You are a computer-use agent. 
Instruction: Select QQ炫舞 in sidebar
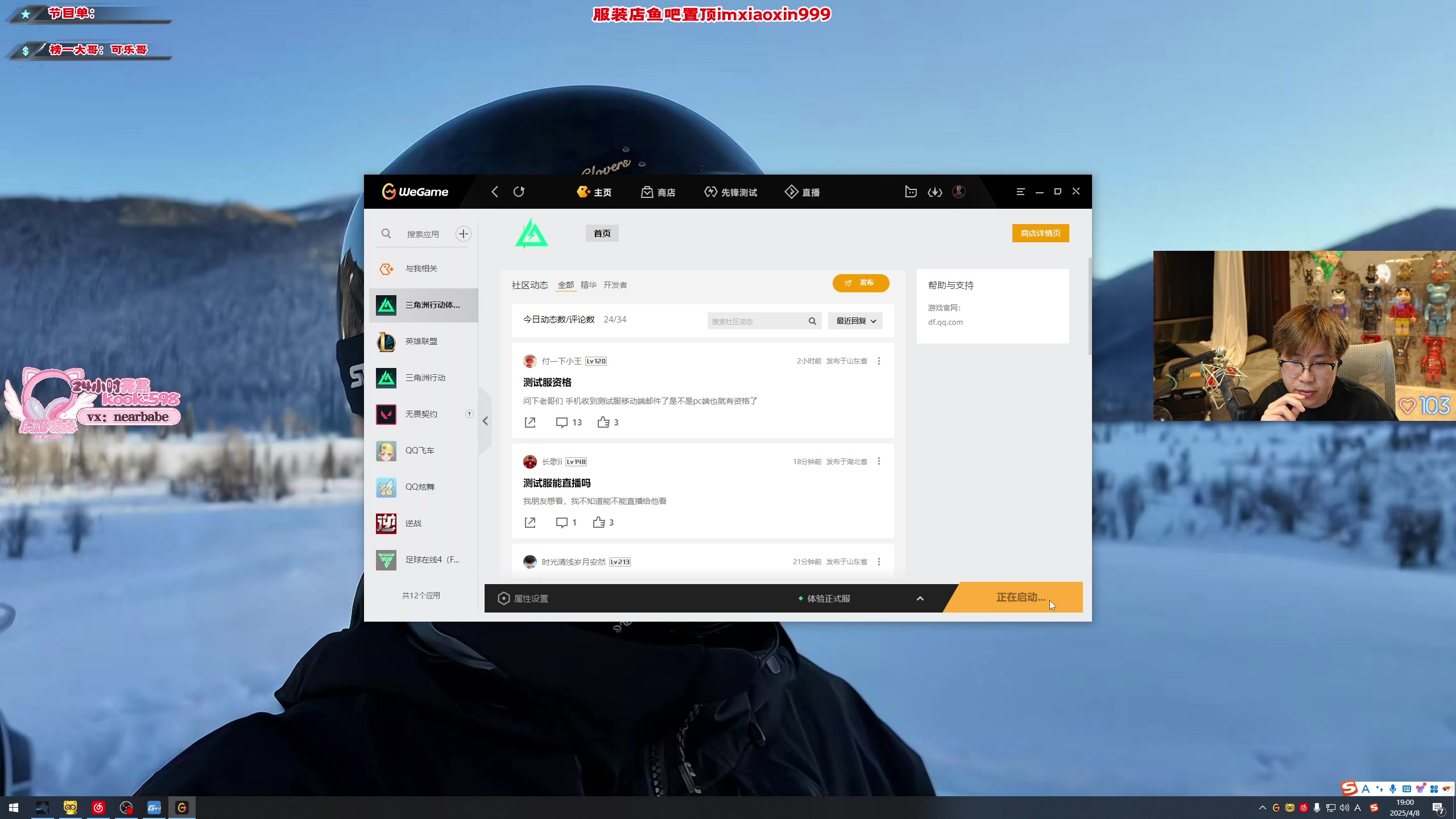tap(423, 487)
